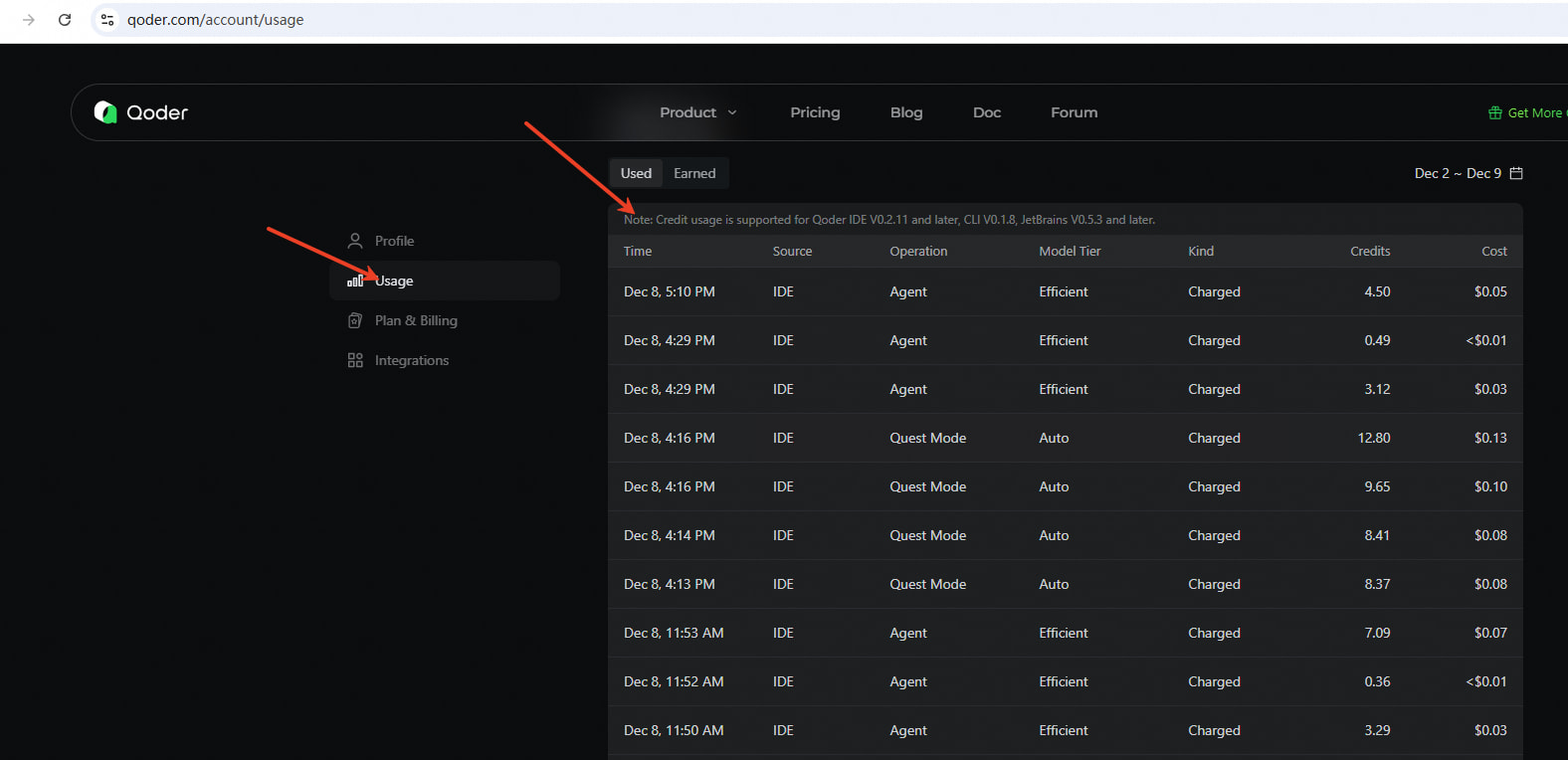This screenshot has width=1568, height=760.
Task: Click the 3.12 credits value
Action: coord(1377,389)
